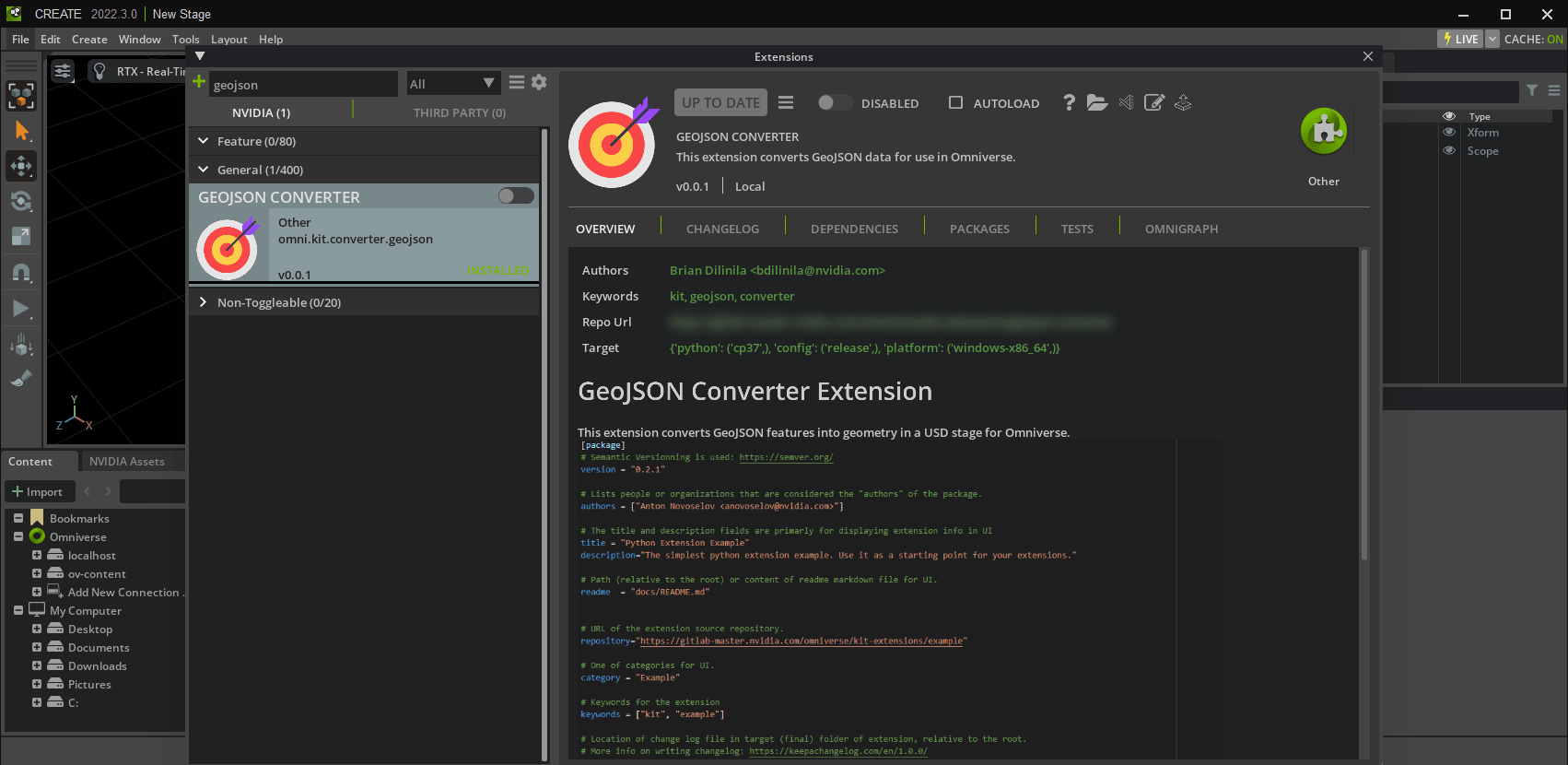
Task: Toggle visibility eye for Scope row
Action: point(1449,151)
